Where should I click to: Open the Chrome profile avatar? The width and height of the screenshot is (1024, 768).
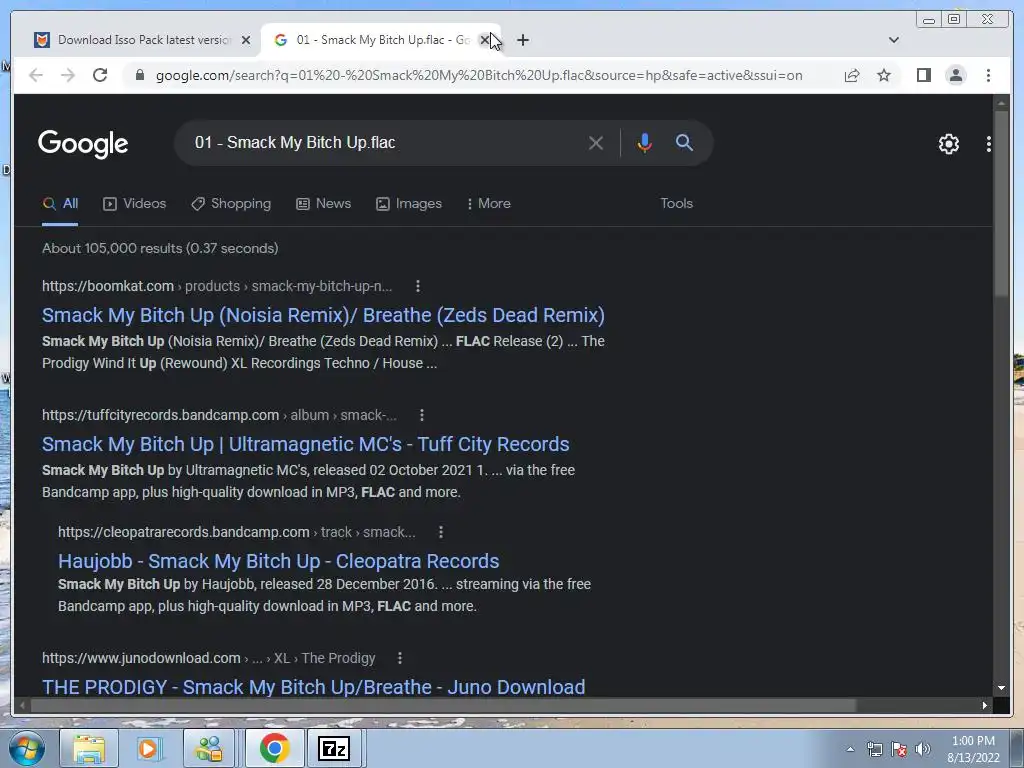point(955,75)
